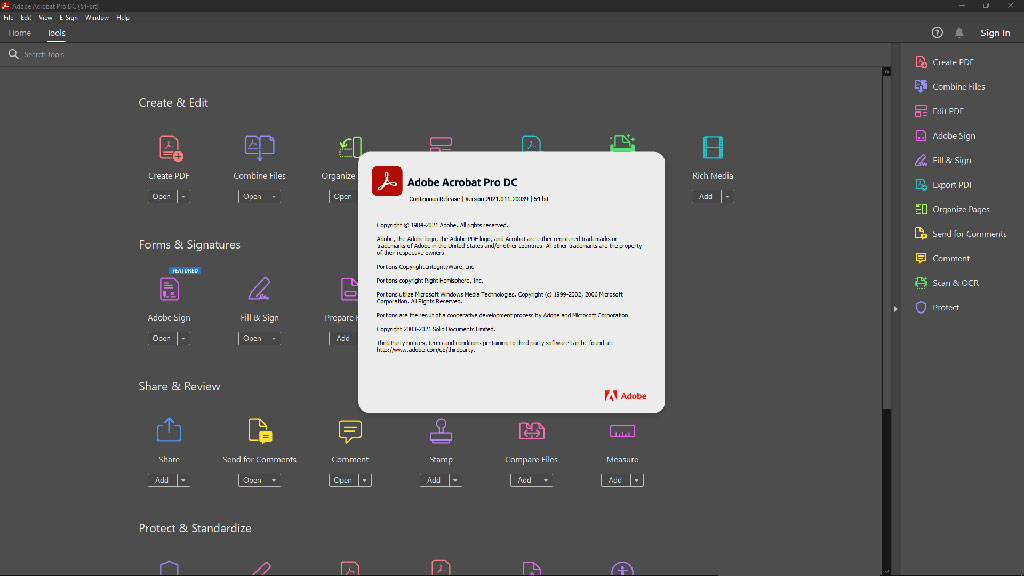The image size is (1024, 576).
Task: Select the Measure tool icon
Action: pos(622,431)
